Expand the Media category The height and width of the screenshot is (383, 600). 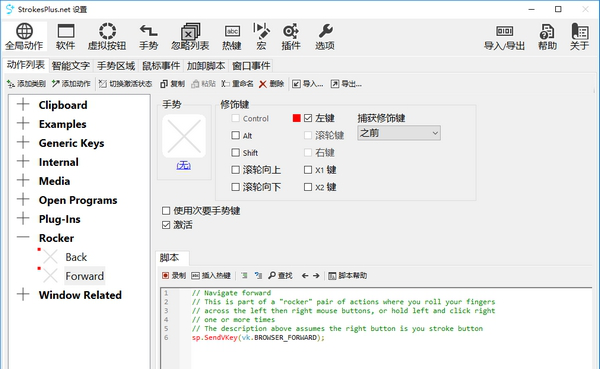pyautogui.click(x=23, y=181)
